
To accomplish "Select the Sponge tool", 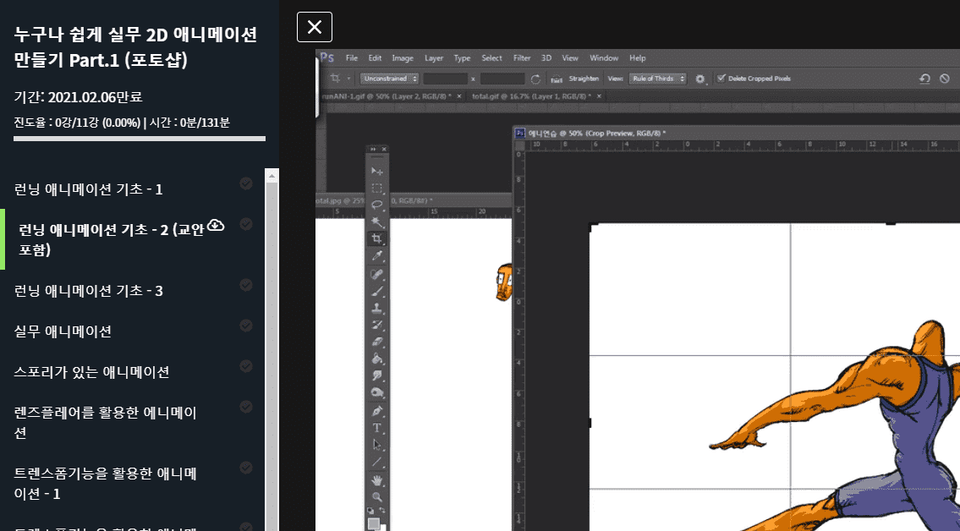I will [377, 393].
